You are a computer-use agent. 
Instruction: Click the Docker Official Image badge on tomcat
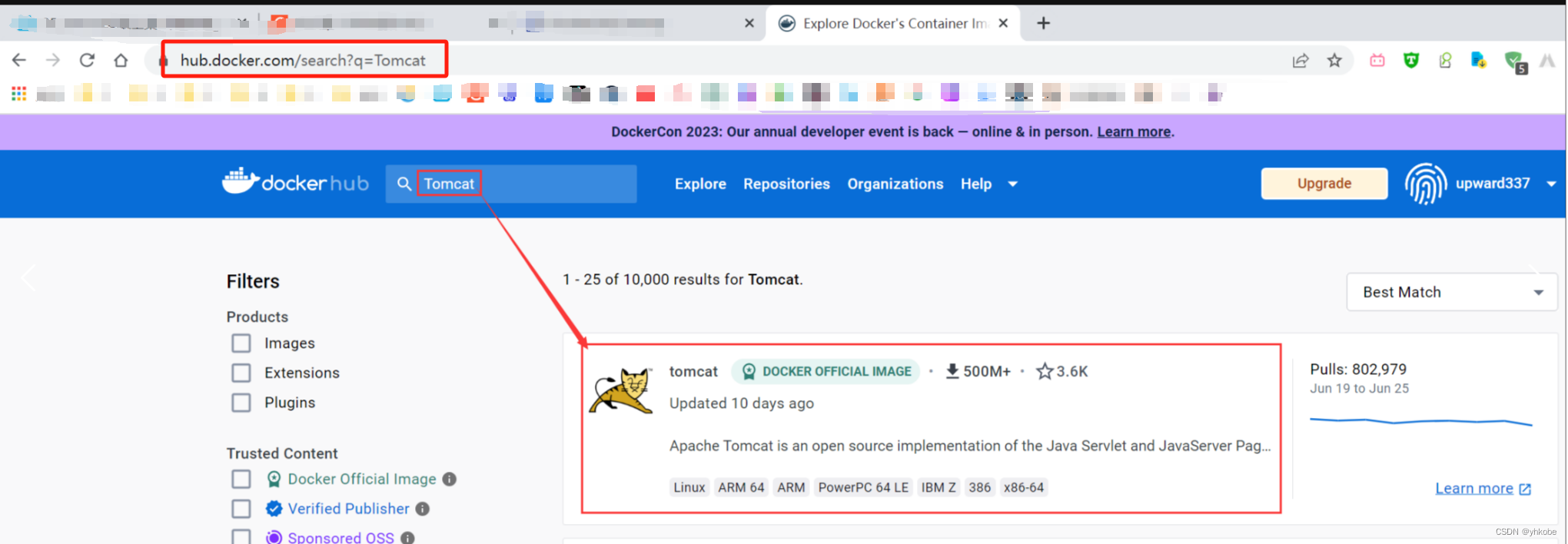click(826, 372)
